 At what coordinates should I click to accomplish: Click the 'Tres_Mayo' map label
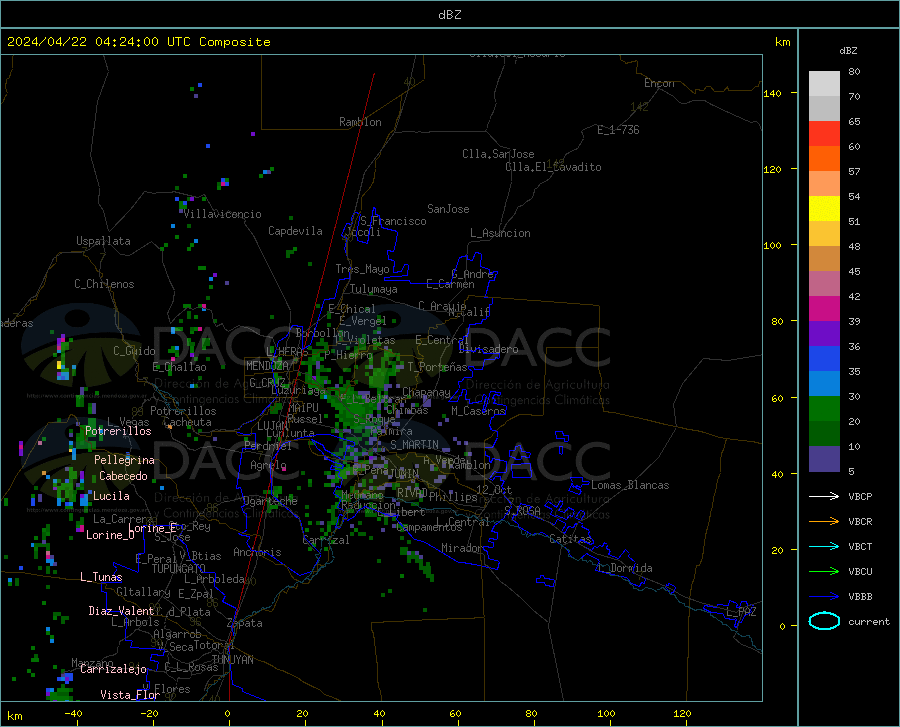[362, 269]
